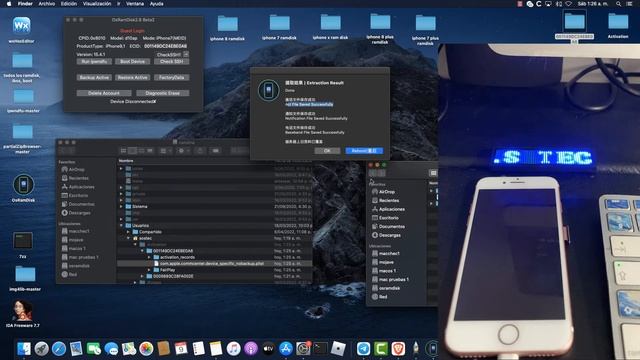The width and height of the screenshot is (640, 360).
Task: Open the OsRamDisk desktop app icon
Action: 23,184
